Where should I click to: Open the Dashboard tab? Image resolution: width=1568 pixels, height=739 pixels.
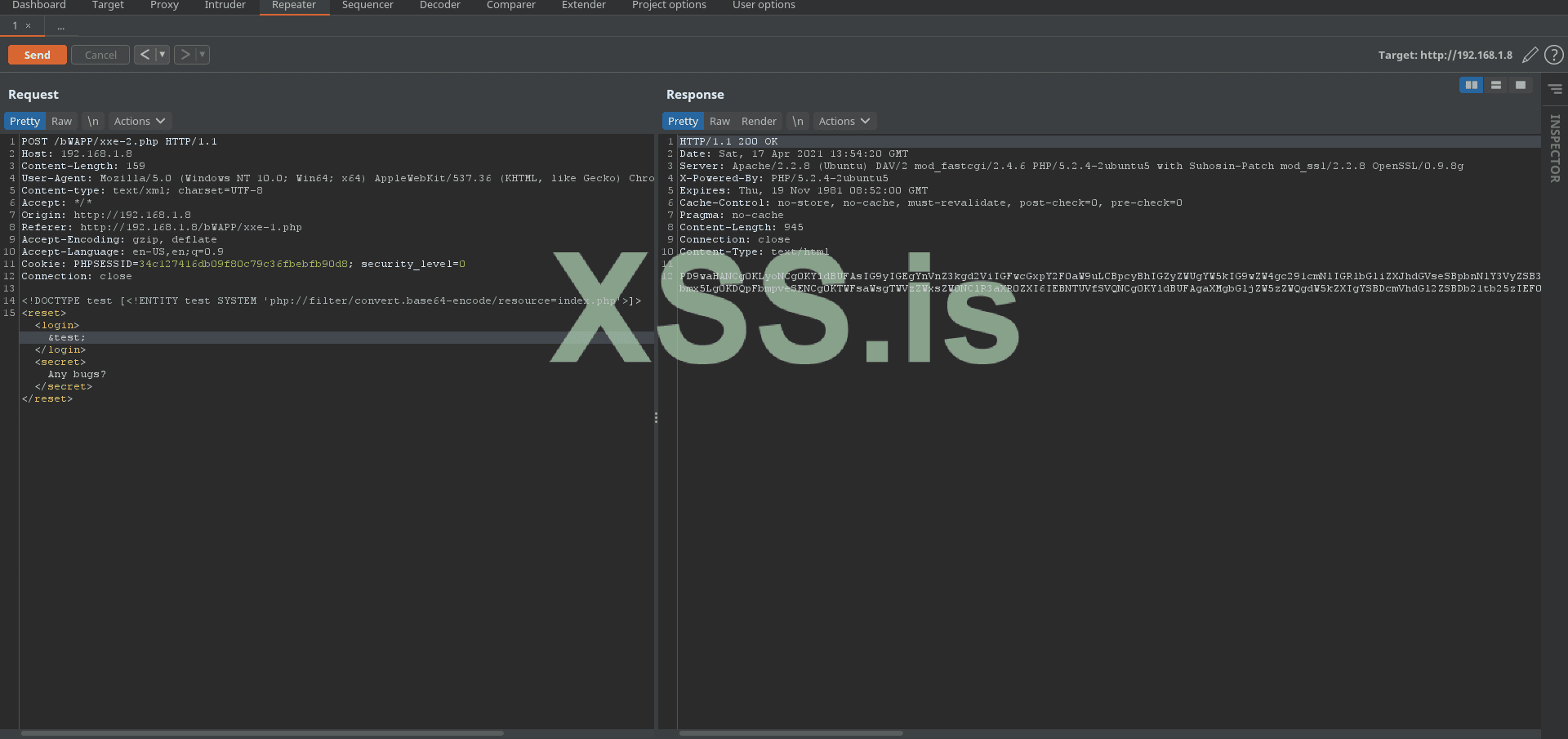tap(39, 6)
